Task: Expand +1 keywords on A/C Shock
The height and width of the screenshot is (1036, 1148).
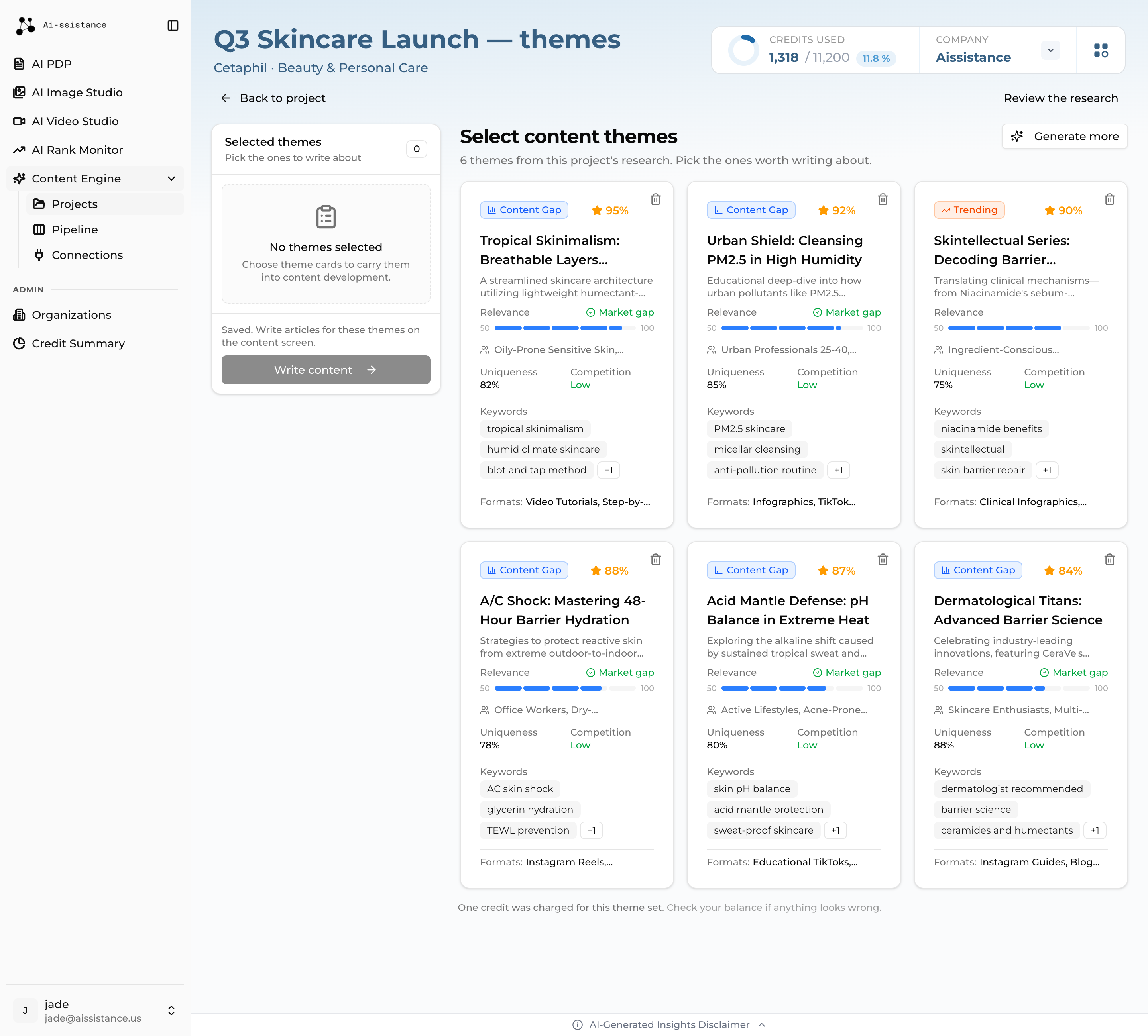Action: click(x=591, y=830)
